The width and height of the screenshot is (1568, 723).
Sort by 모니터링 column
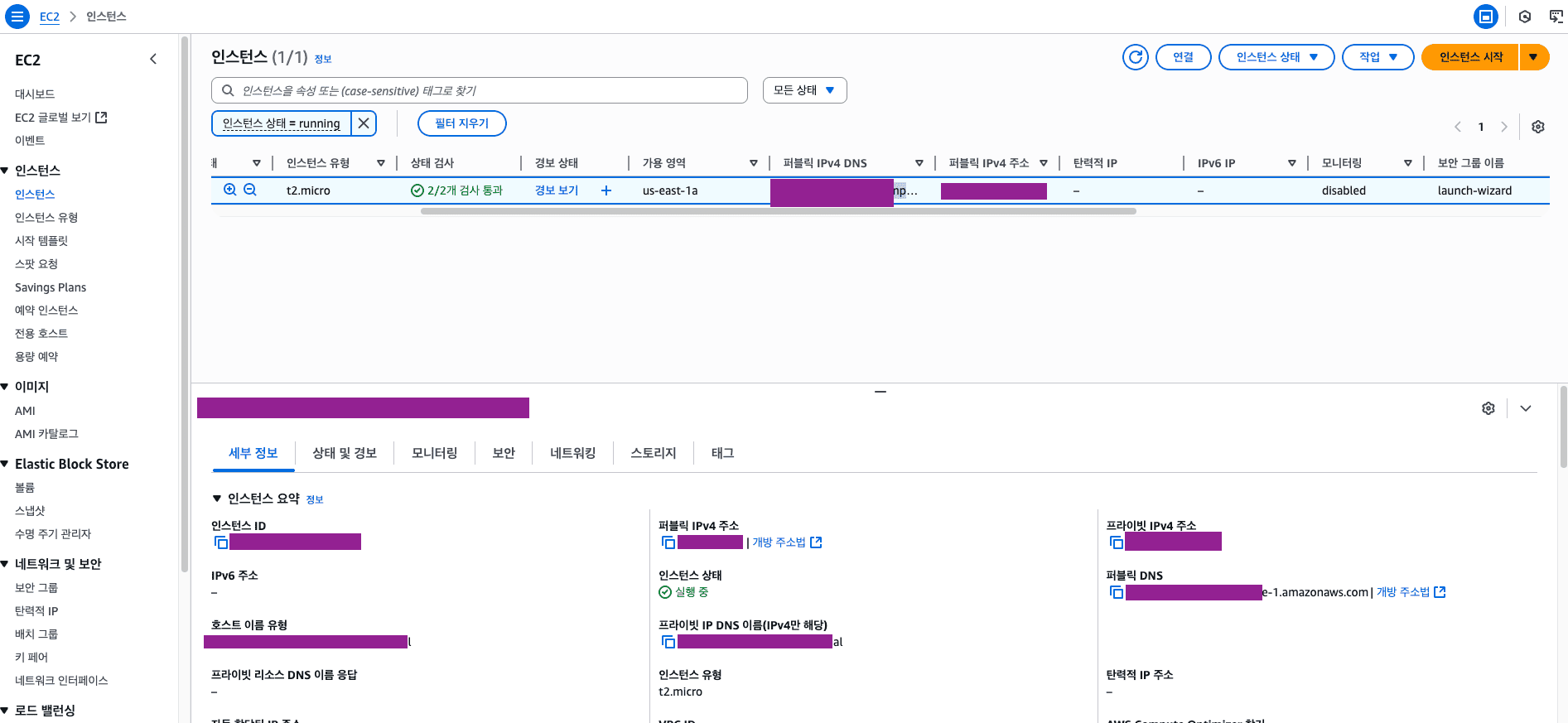tap(1408, 163)
